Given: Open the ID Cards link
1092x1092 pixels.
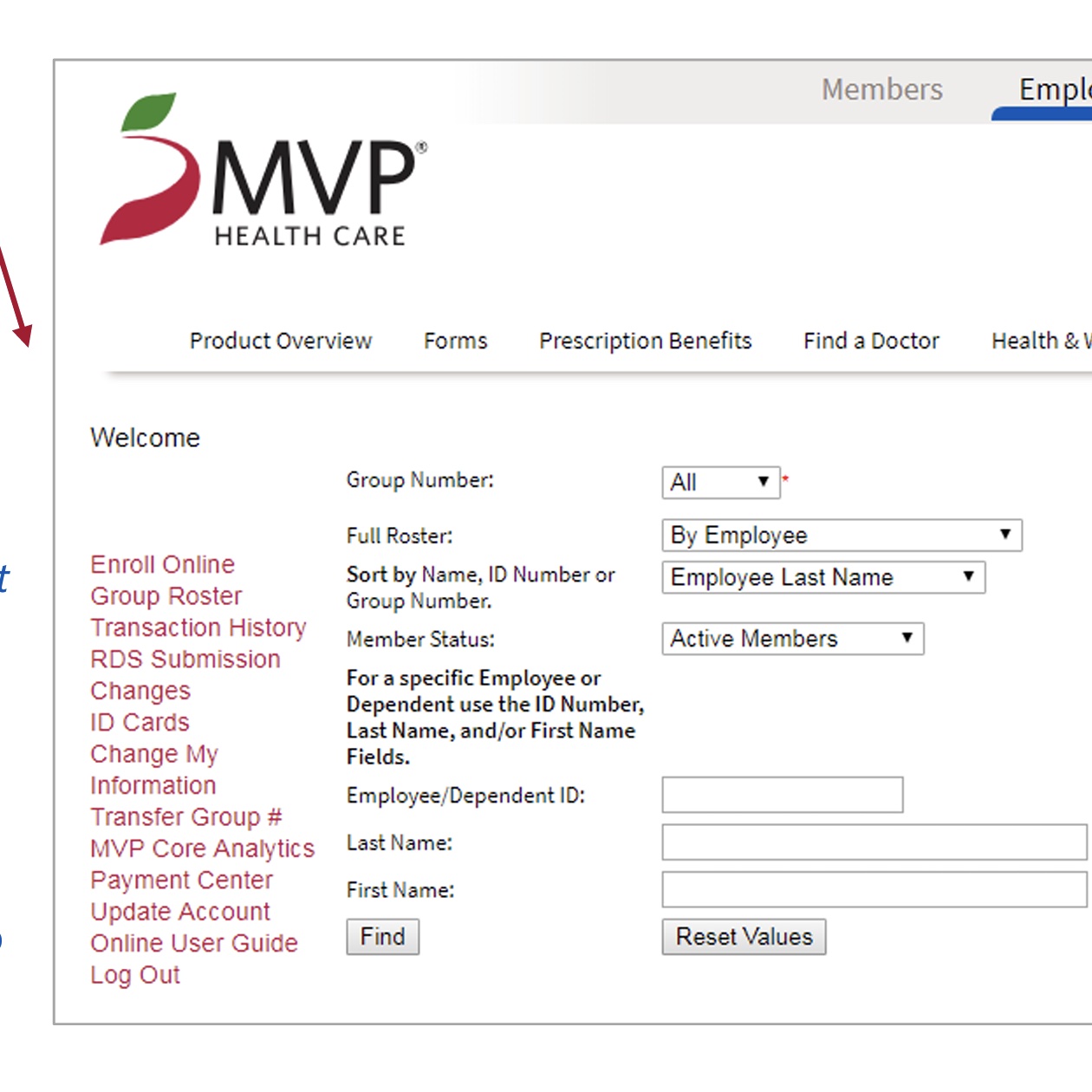Looking at the screenshot, I should pos(140,722).
